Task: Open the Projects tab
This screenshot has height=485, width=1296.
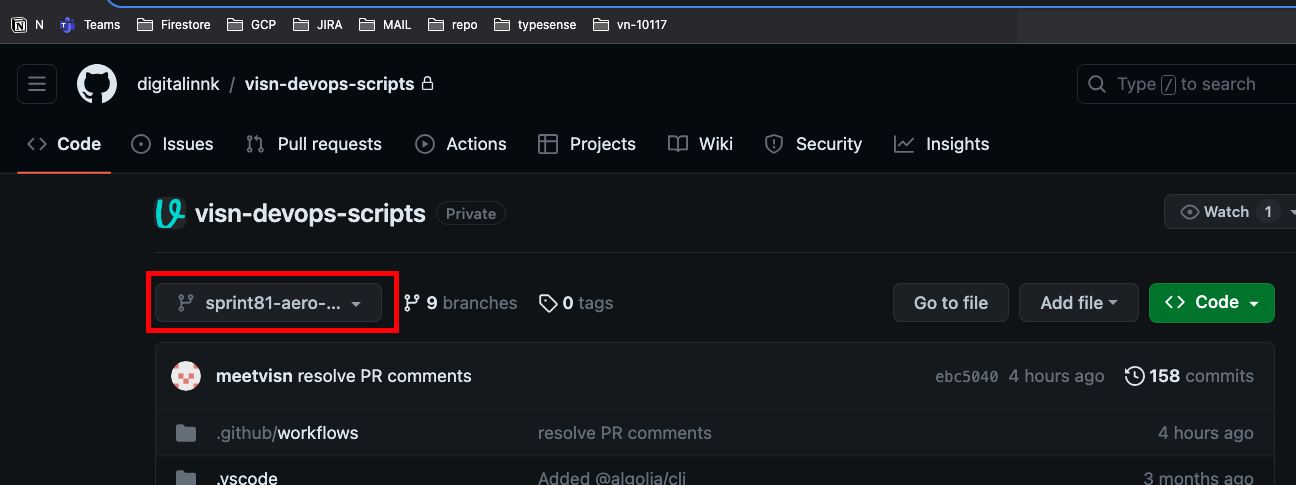Action: tap(587, 144)
